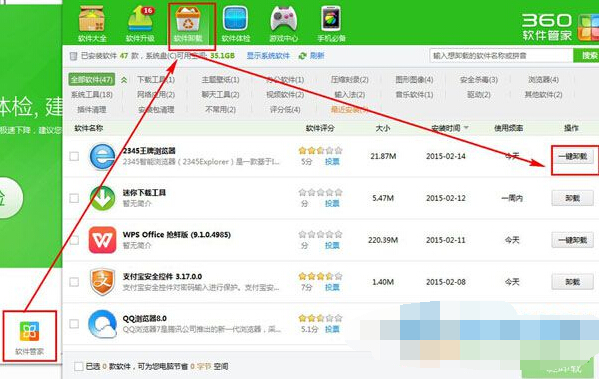Click the 支付宝安全控件 shield icon
This screenshot has height=379, width=599.
(102, 282)
